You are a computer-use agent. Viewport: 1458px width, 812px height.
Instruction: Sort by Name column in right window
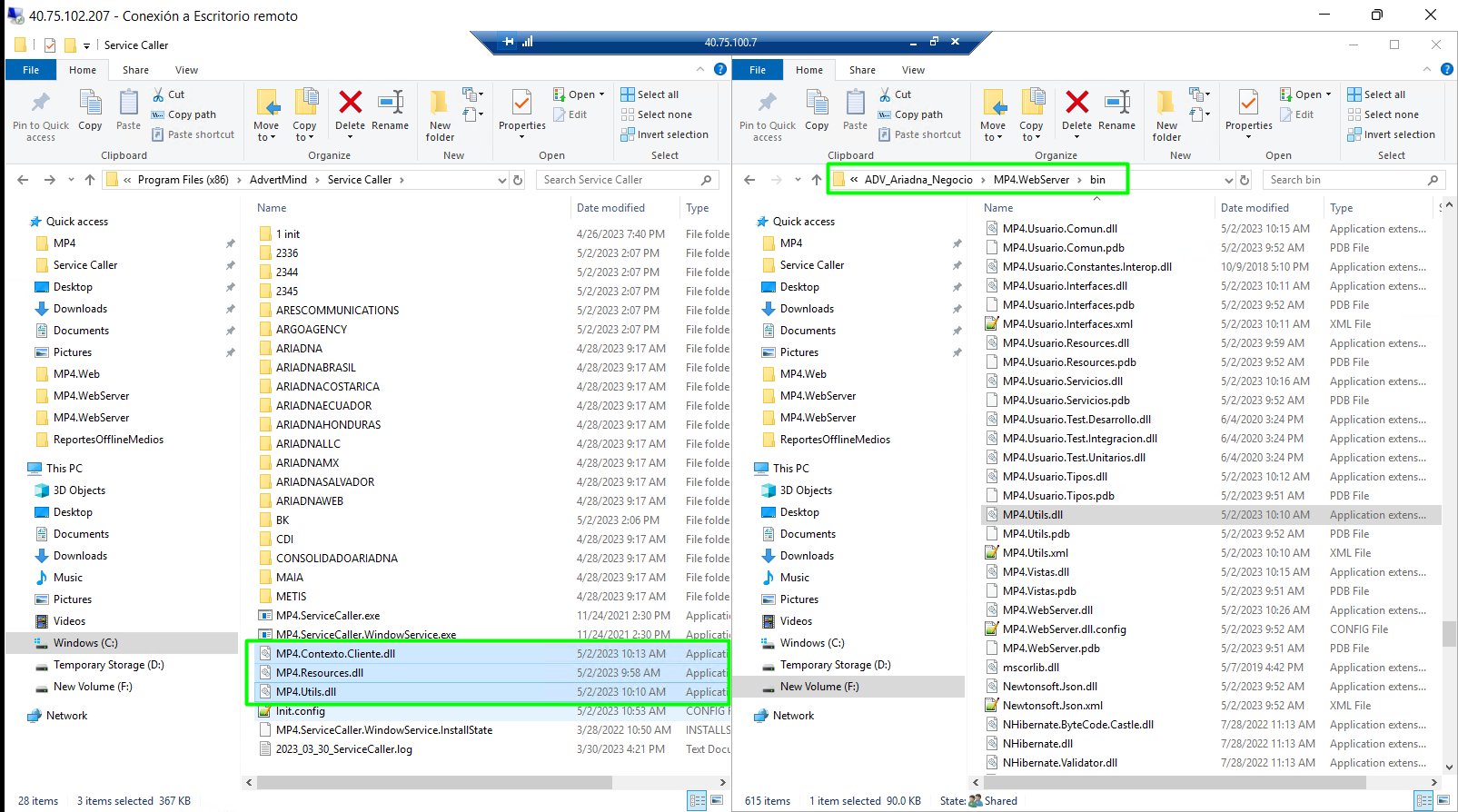tap(998, 208)
